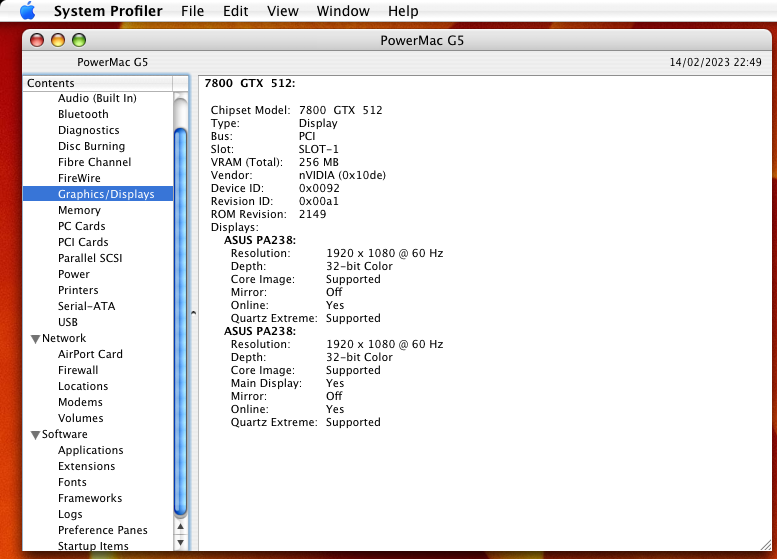Select FireWire in the Contents list
The height and width of the screenshot is (559, 777).
click(x=79, y=178)
